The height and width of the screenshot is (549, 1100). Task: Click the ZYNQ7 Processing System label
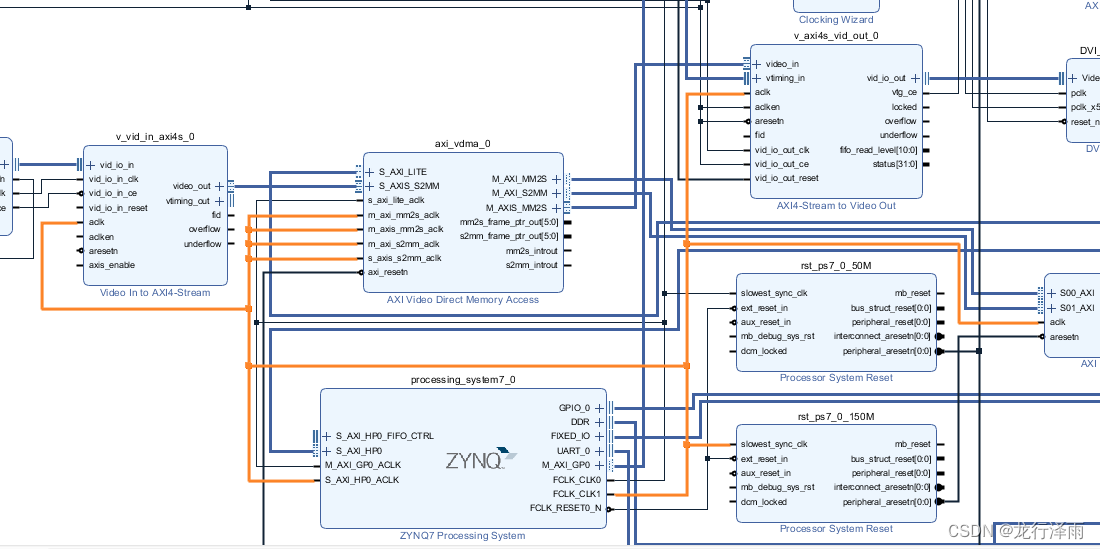[462, 536]
